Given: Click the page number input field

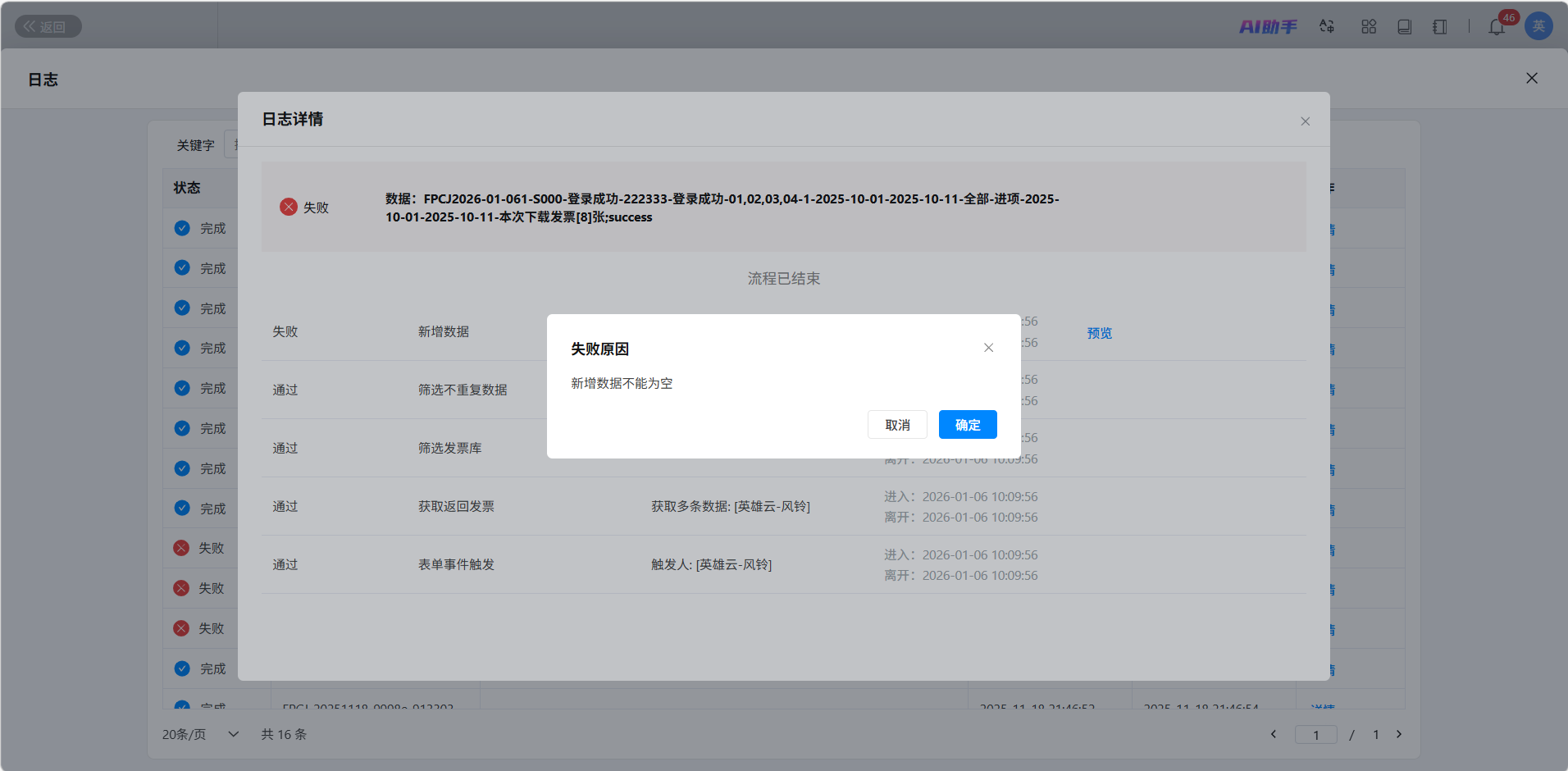Looking at the screenshot, I should coord(1315,735).
